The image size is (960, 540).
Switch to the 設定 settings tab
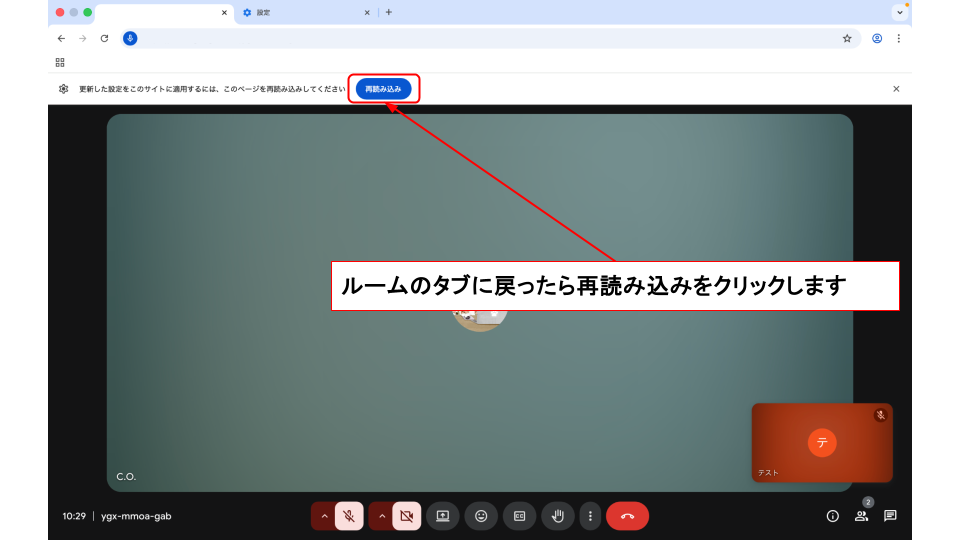tap(300, 13)
